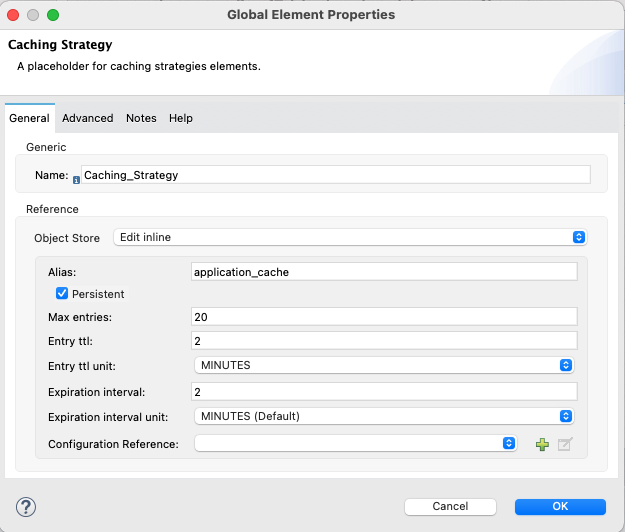Expand the Entry ttl unit dropdown
This screenshot has width=625, height=532.
pos(384,365)
